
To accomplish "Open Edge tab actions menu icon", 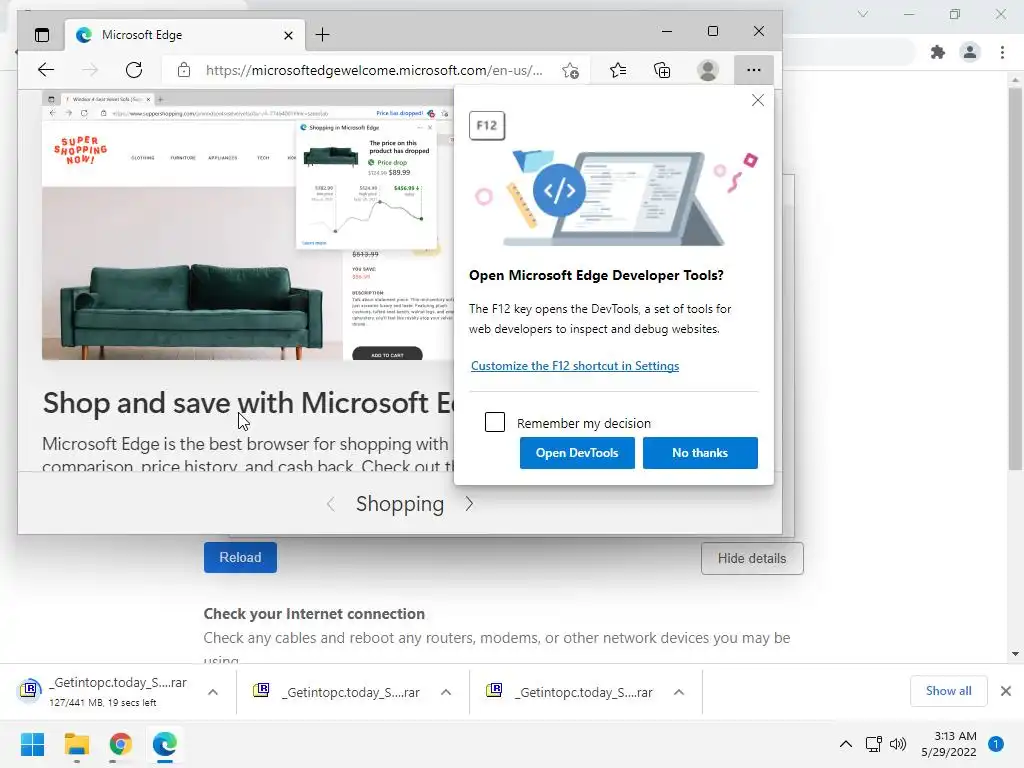I will click(42, 35).
